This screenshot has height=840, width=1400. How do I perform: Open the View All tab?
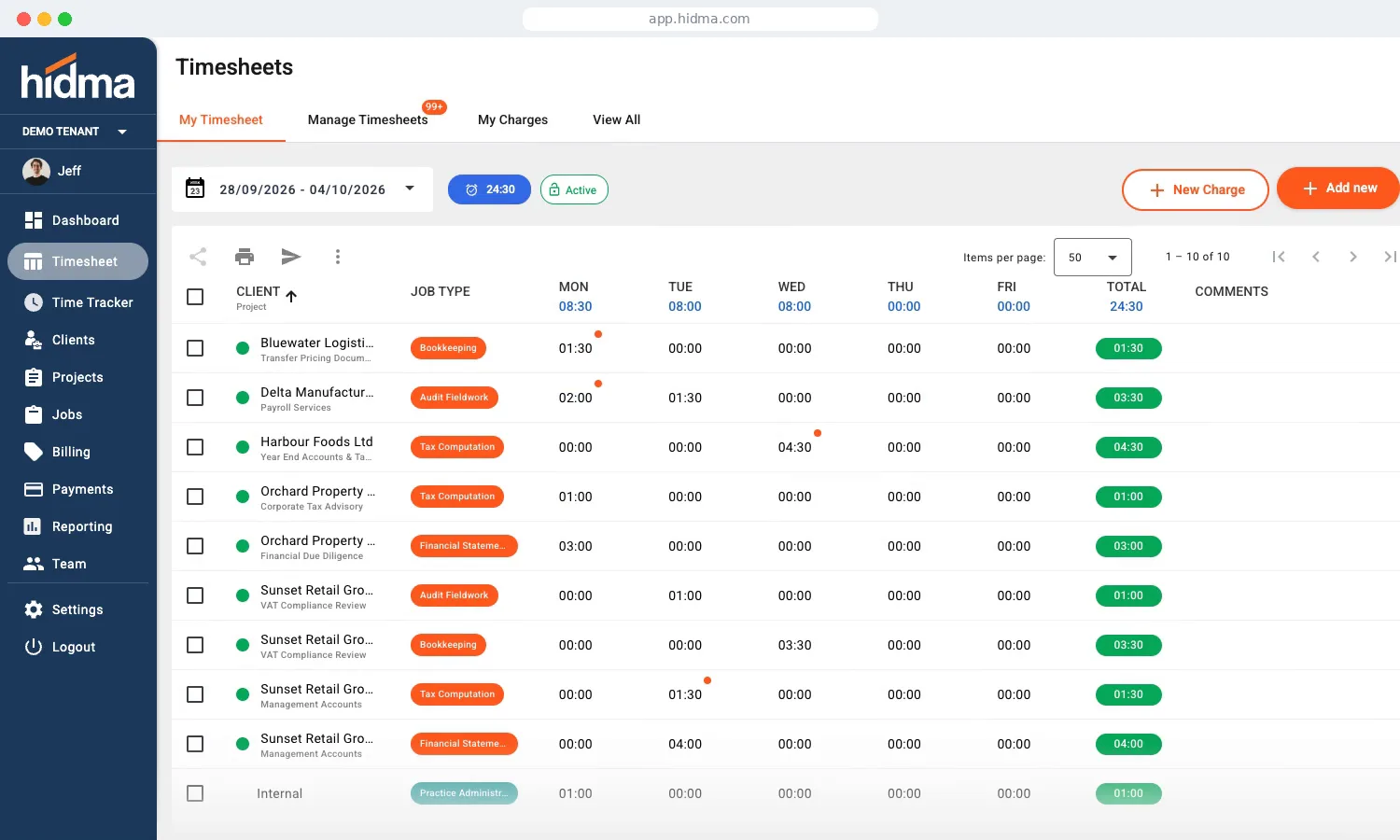616,119
